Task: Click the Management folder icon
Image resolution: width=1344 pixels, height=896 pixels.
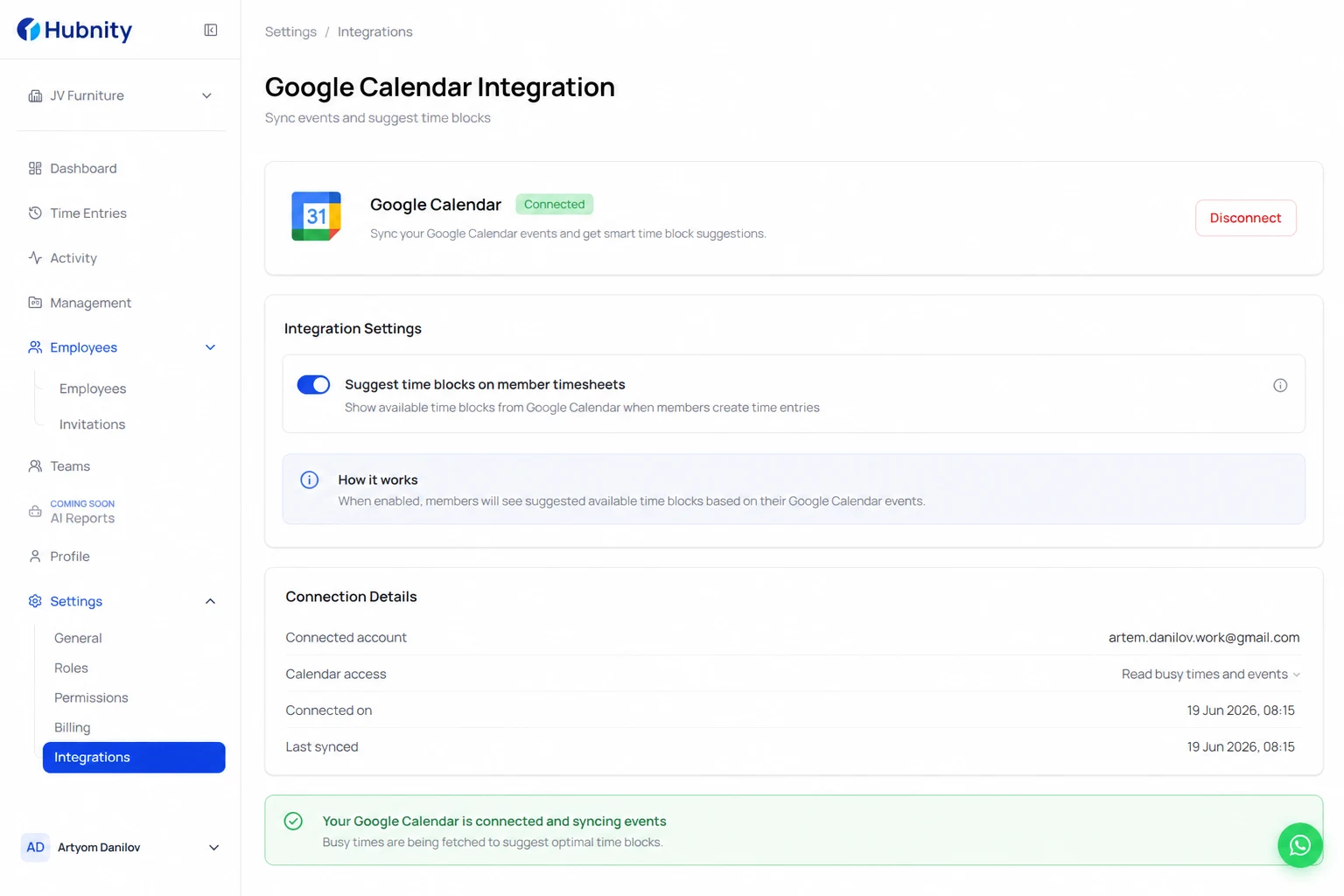Action: point(35,302)
